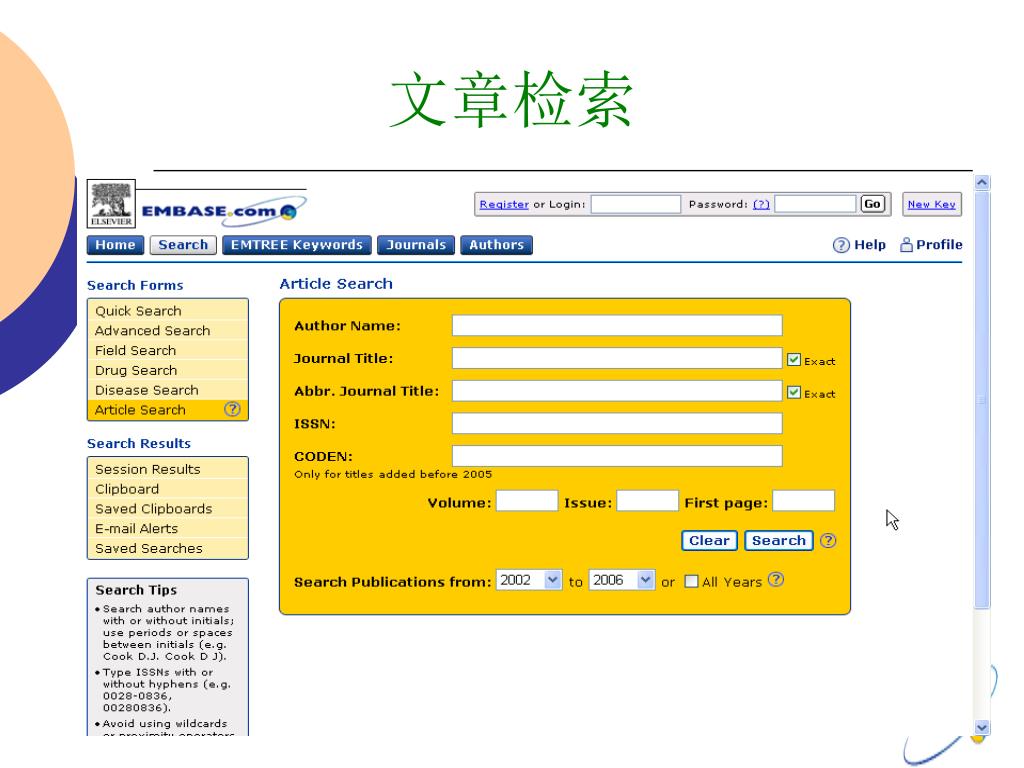The height and width of the screenshot is (768, 1024).
Task: Open E-mail Alerts
Action: [167, 528]
